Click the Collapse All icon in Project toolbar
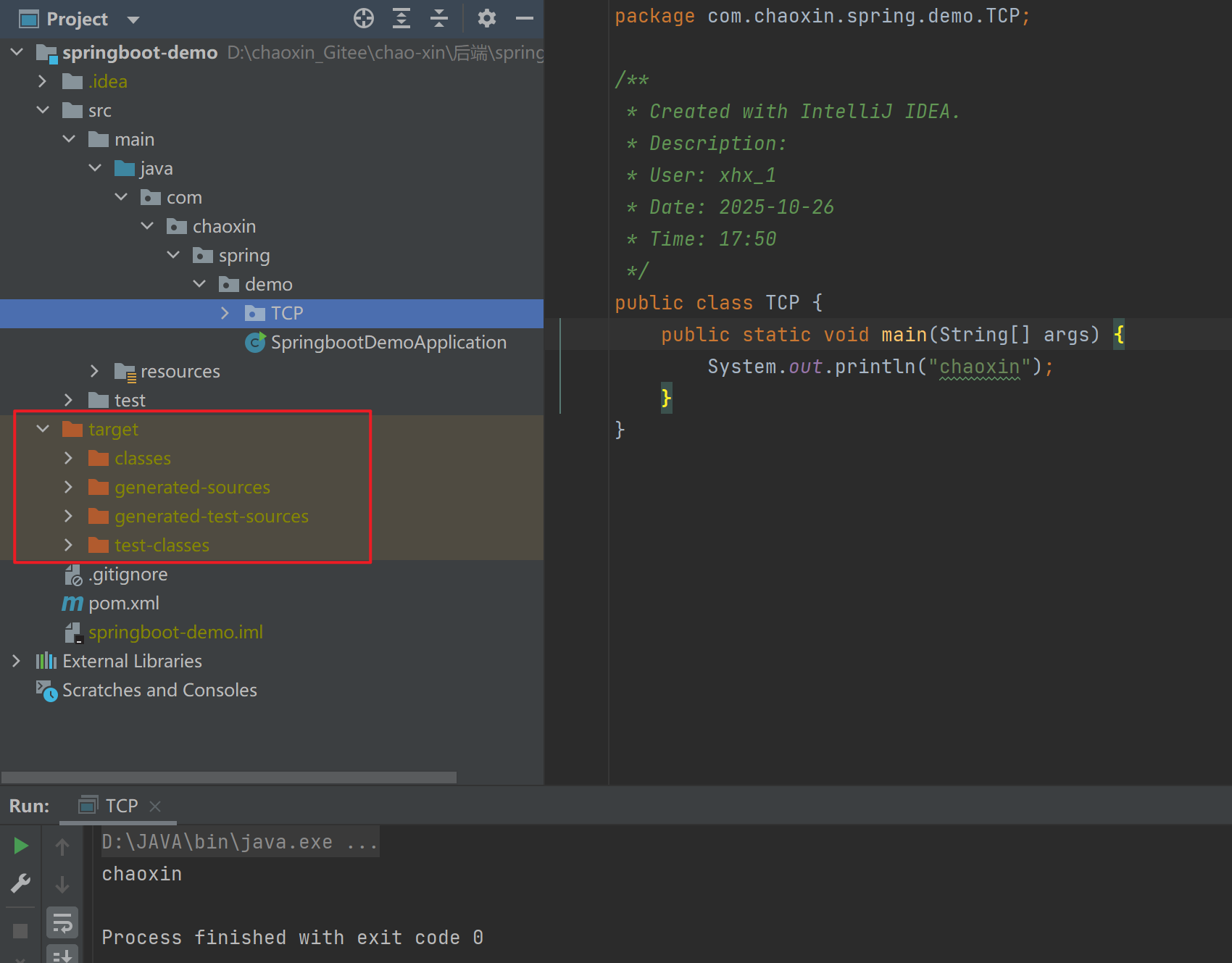The width and height of the screenshot is (1232, 963). click(439, 18)
